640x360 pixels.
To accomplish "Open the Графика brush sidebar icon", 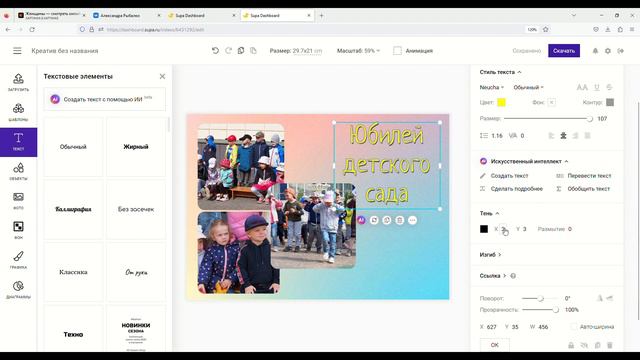I will tap(18, 260).
